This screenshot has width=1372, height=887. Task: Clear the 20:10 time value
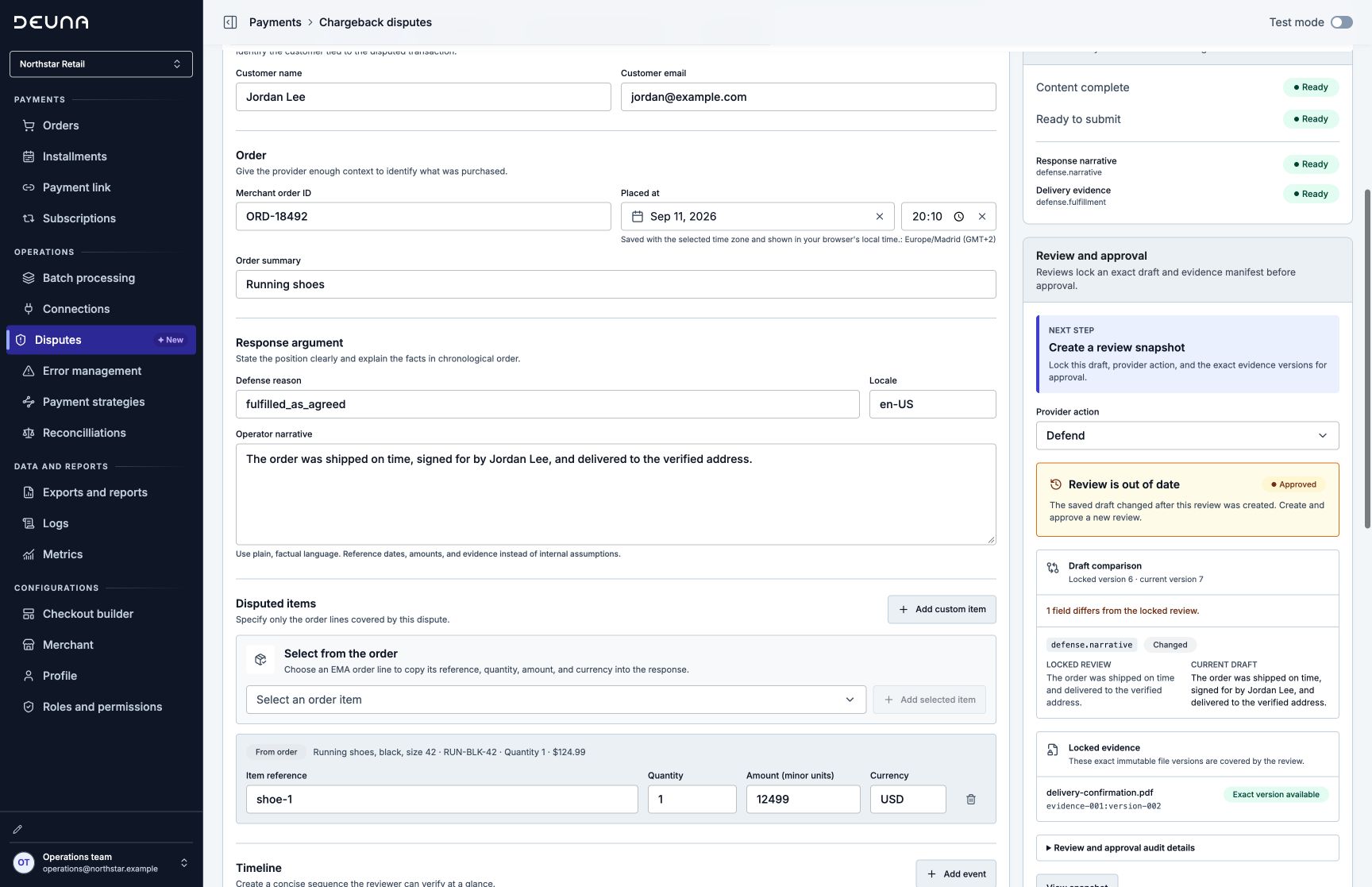pyautogui.click(x=982, y=217)
